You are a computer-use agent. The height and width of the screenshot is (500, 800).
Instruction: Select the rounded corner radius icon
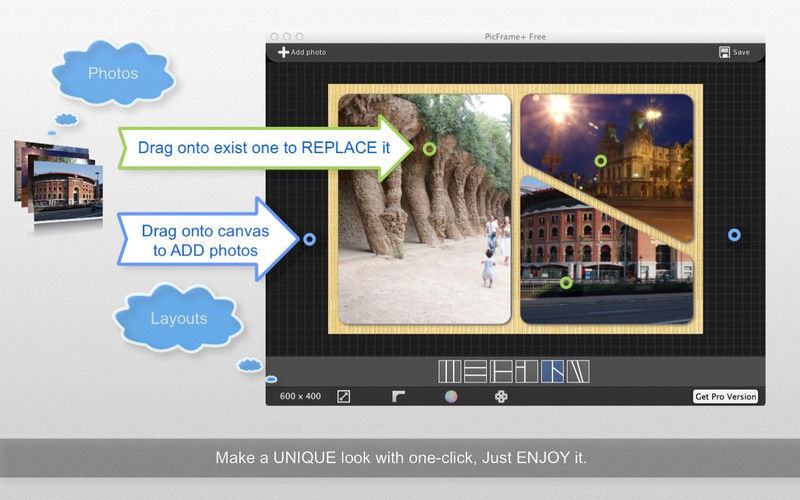(x=398, y=396)
